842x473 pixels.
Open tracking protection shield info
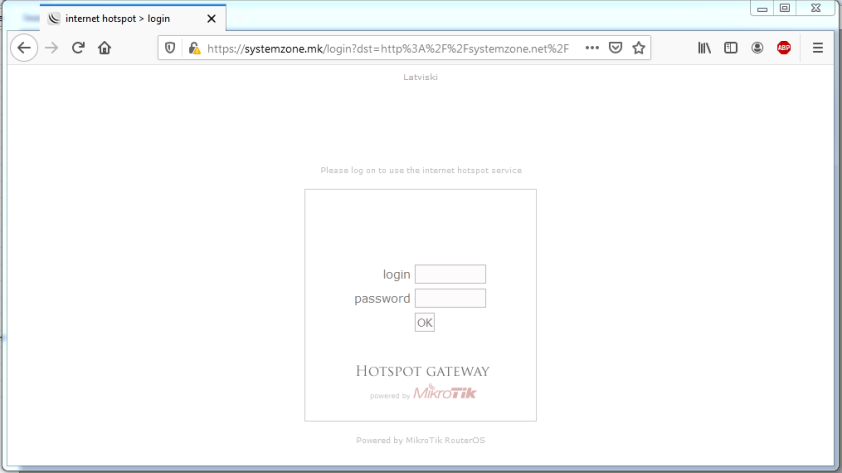(170, 48)
